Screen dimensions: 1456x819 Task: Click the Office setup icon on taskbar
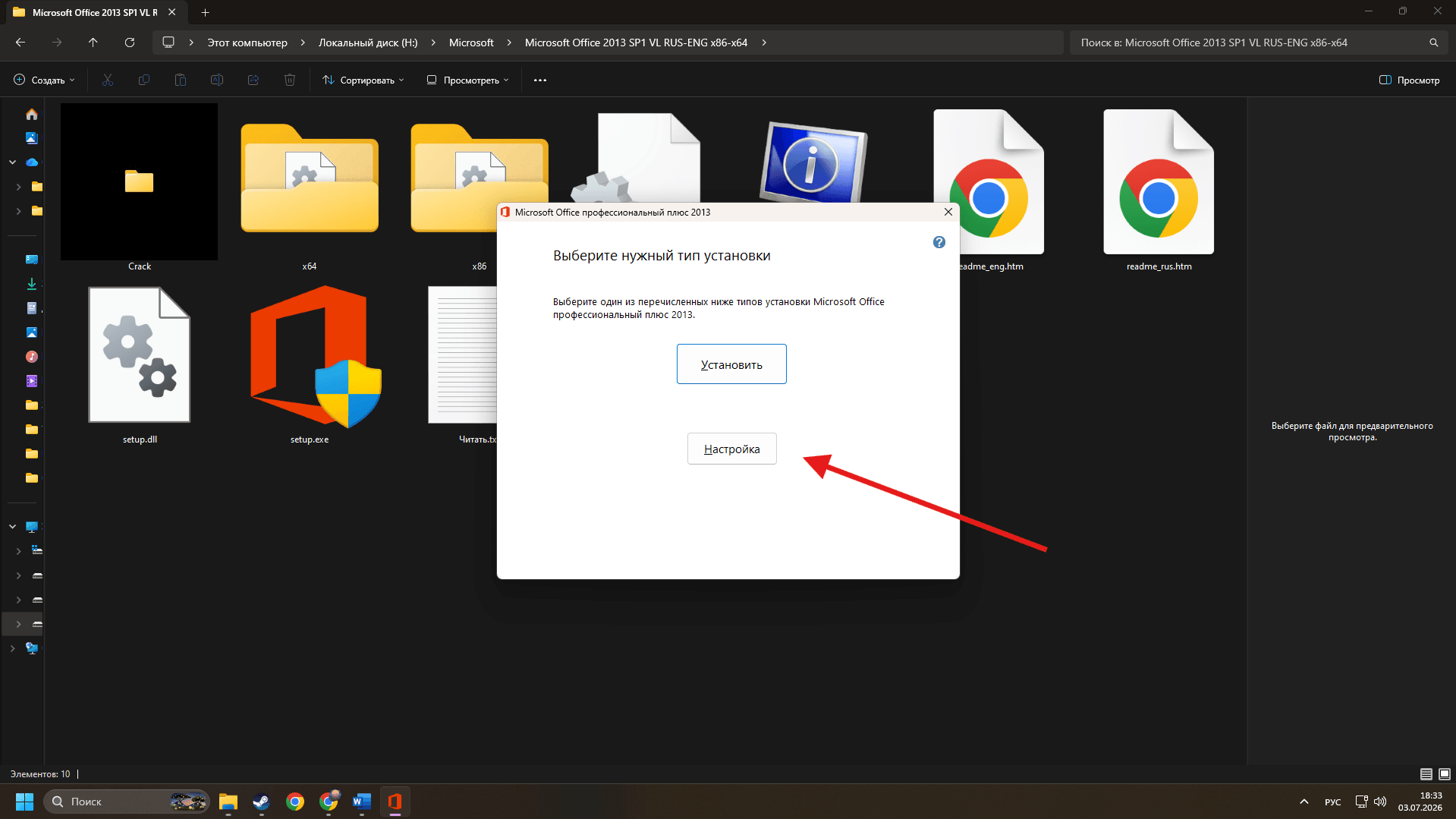point(395,802)
